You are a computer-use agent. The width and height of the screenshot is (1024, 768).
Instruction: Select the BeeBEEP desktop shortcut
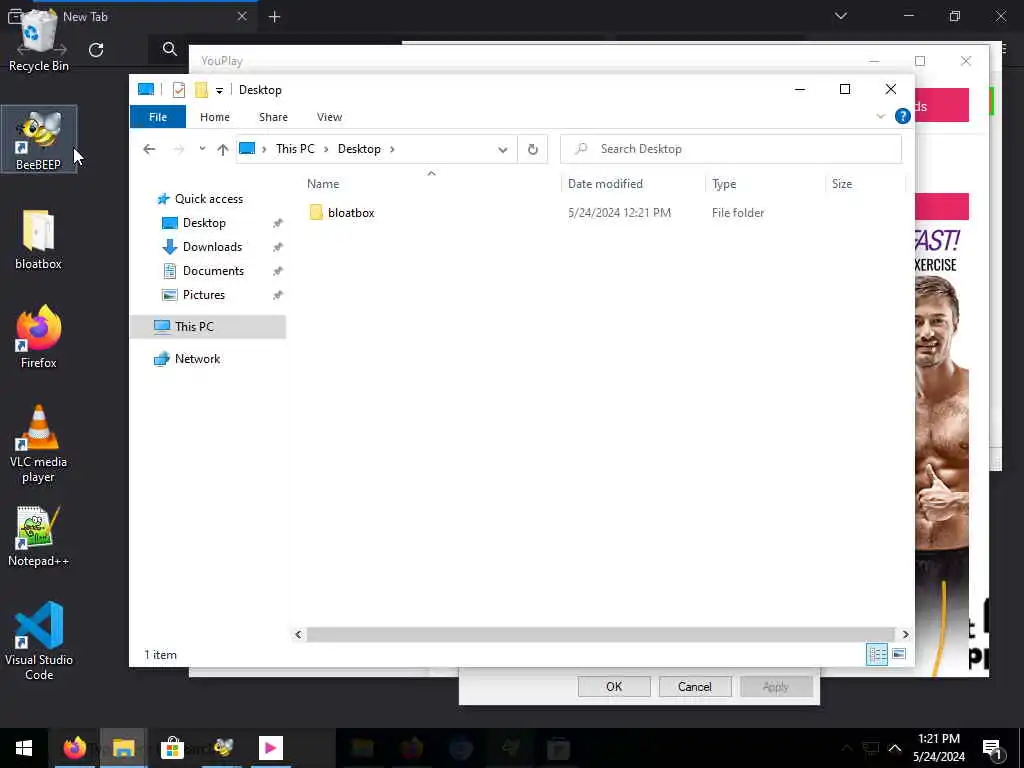[39, 140]
